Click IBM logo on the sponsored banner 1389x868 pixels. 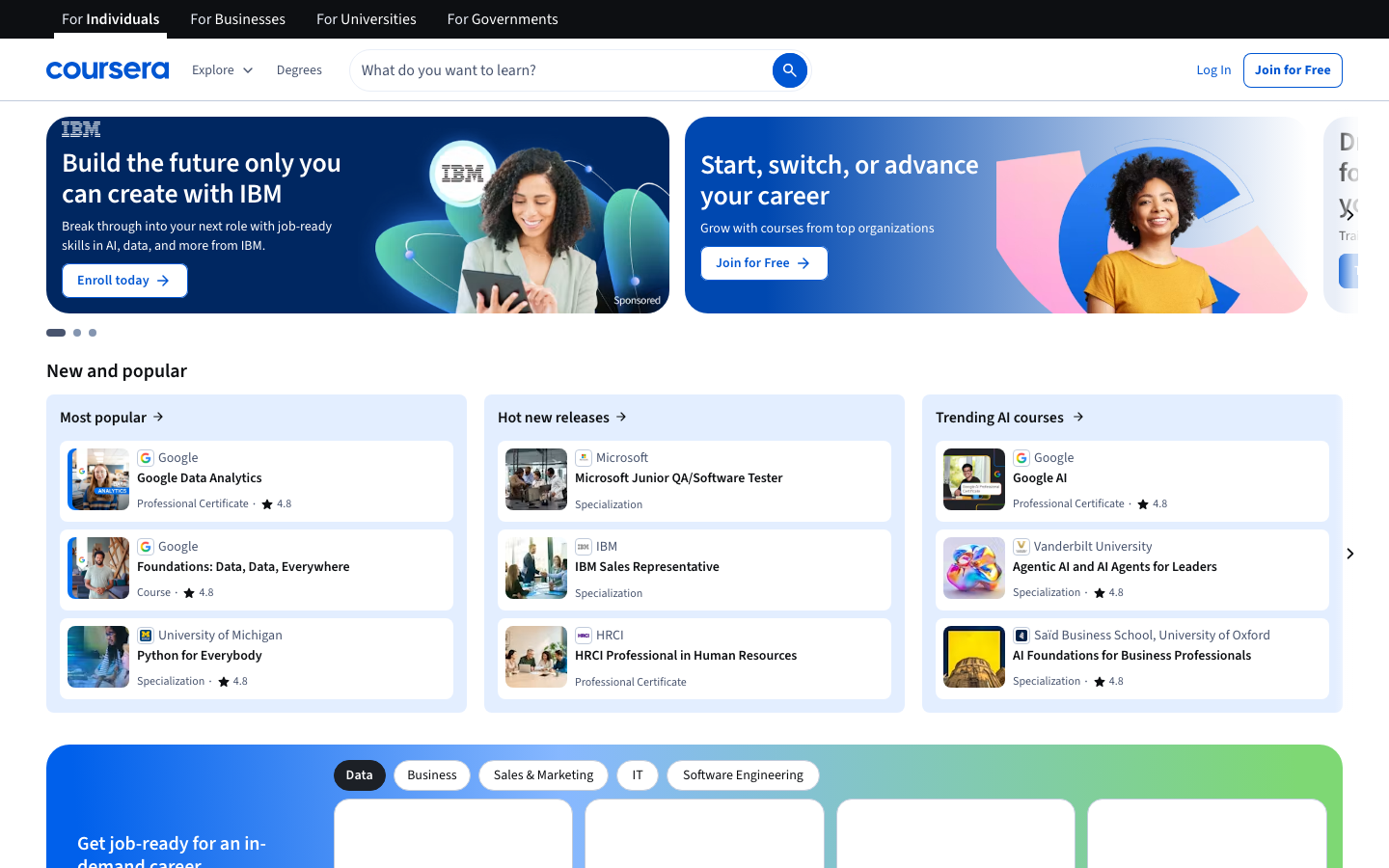pos(81,129)
